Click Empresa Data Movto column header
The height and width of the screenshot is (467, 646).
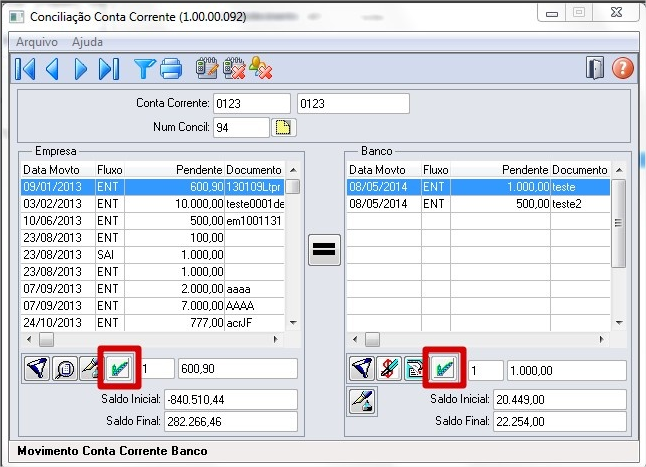(x=58, y=170)
